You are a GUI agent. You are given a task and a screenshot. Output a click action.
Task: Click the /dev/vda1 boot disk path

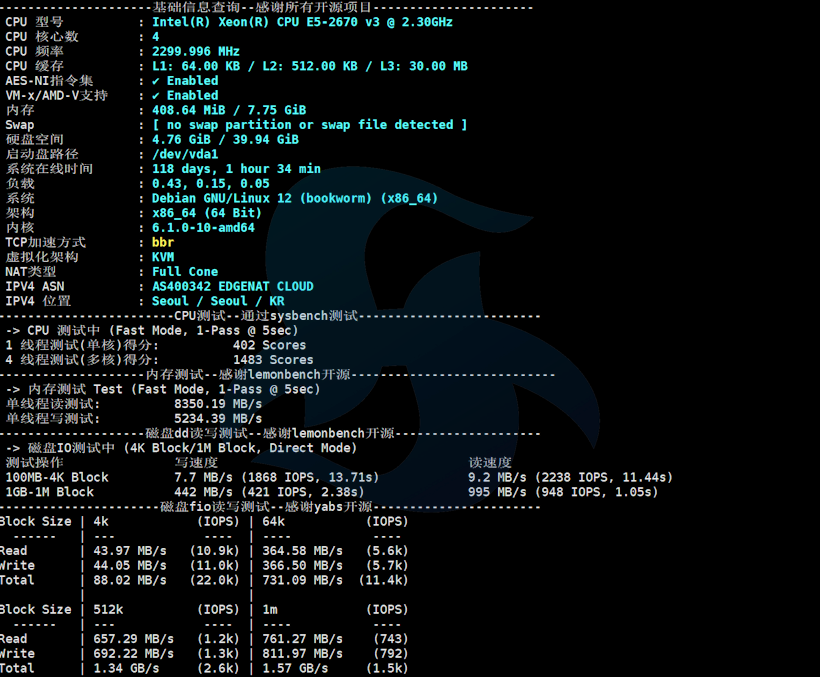click(x=185, y=154)
